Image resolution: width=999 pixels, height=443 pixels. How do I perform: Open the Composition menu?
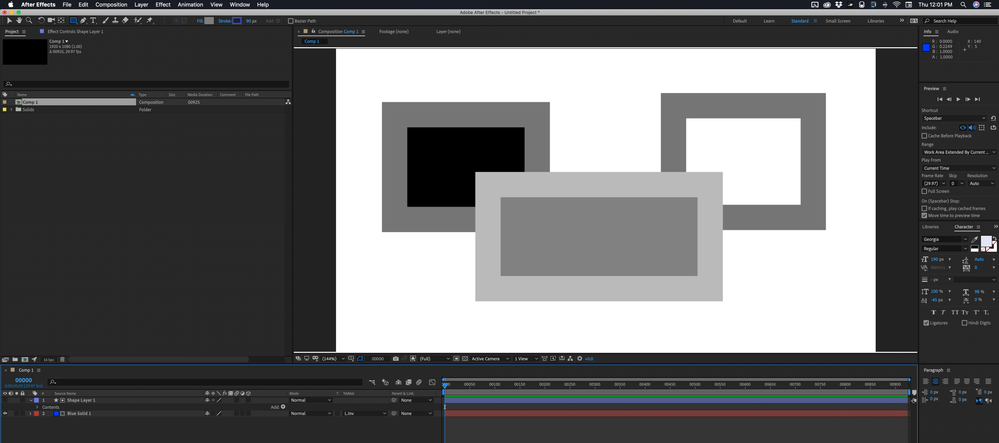111,4
